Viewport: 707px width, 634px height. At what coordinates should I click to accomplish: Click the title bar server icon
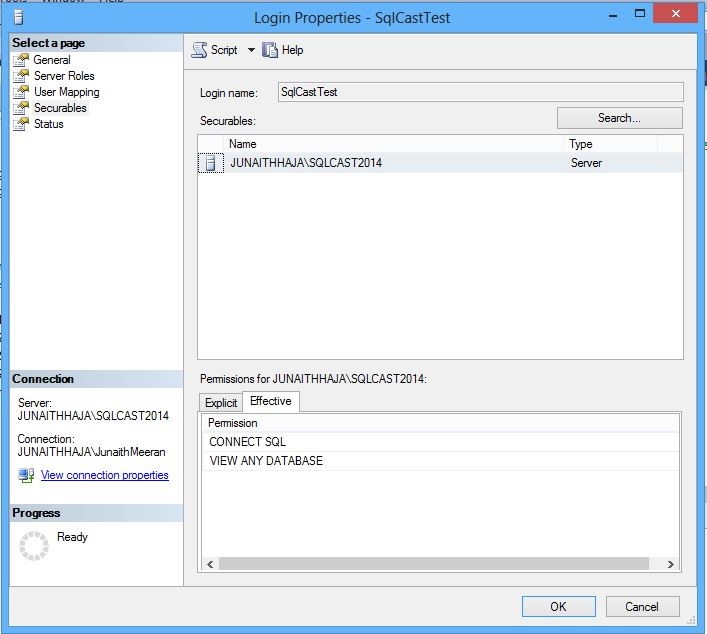pos(18,18)
